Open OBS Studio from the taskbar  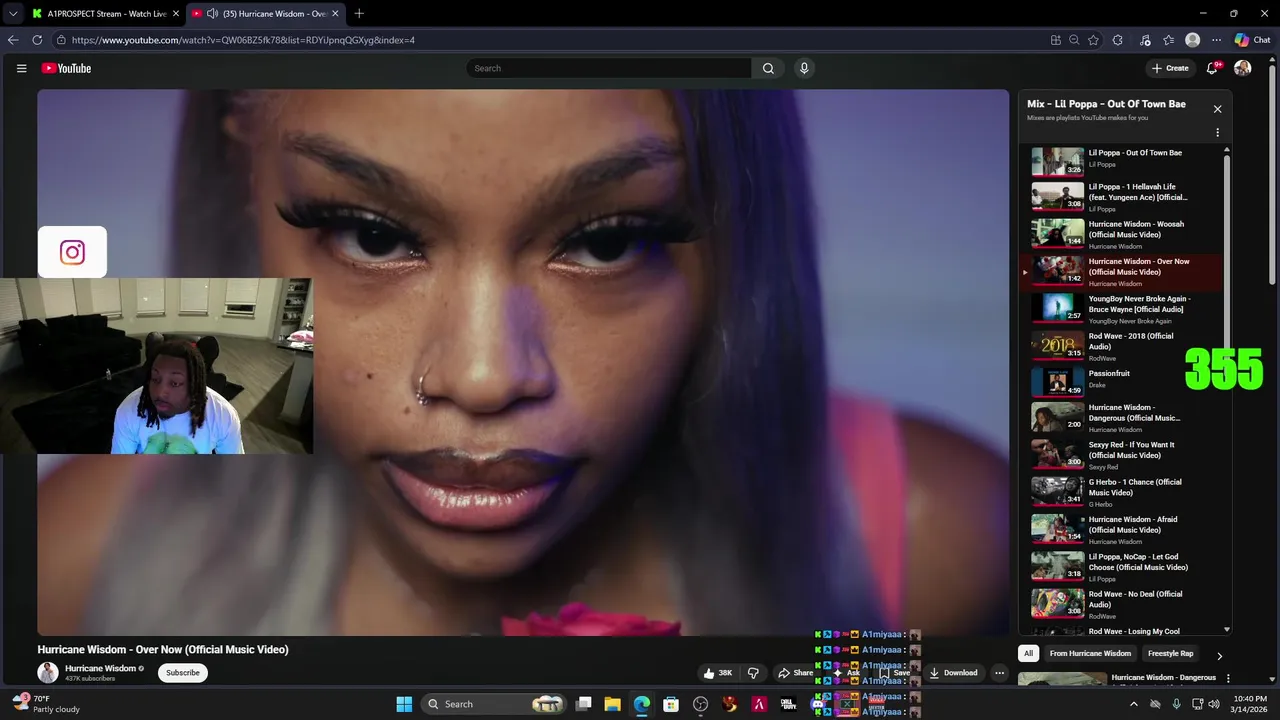click(x=700, y=704)
